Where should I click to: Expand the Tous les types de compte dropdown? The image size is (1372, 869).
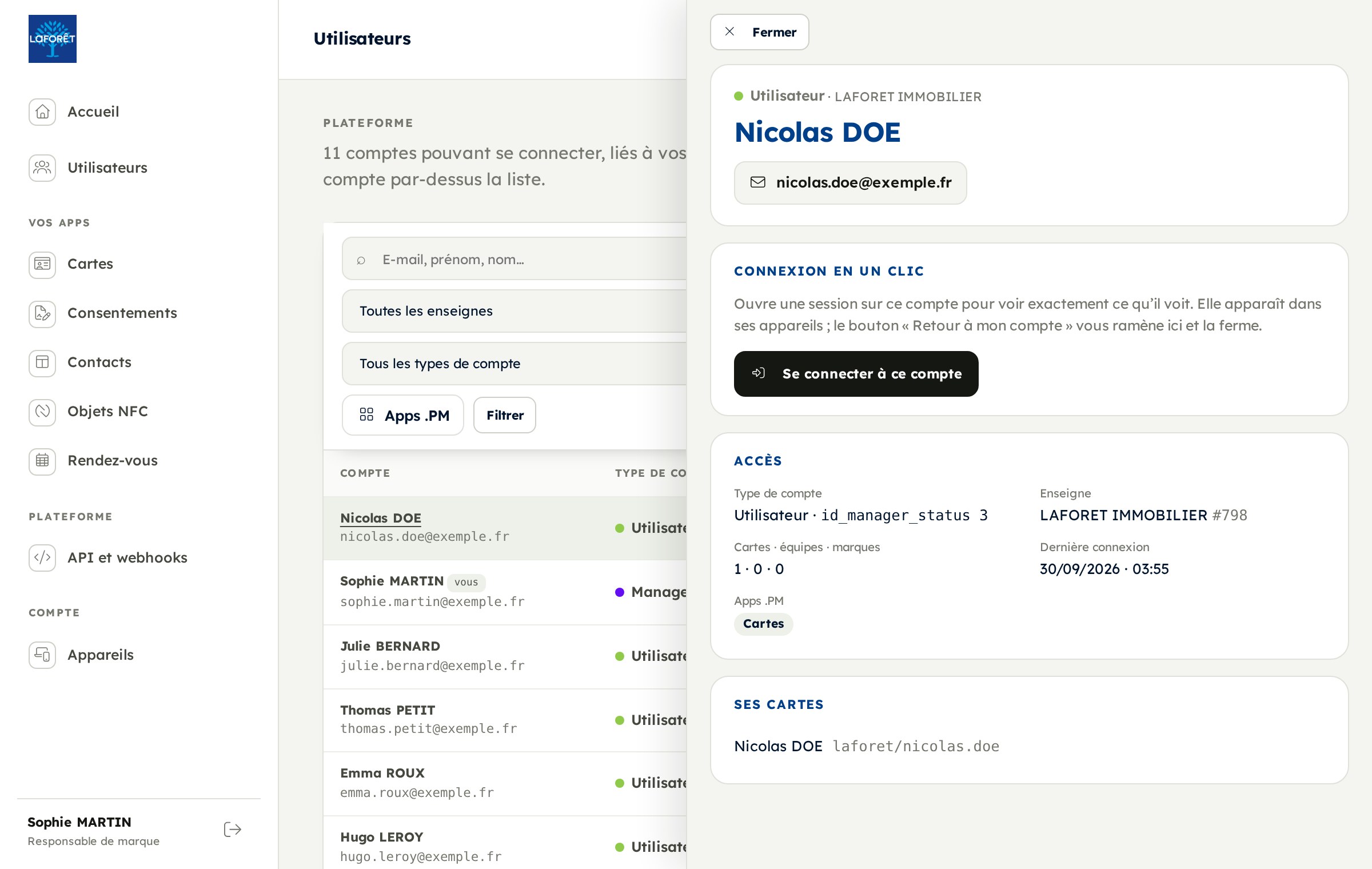[x=514, y=364]
